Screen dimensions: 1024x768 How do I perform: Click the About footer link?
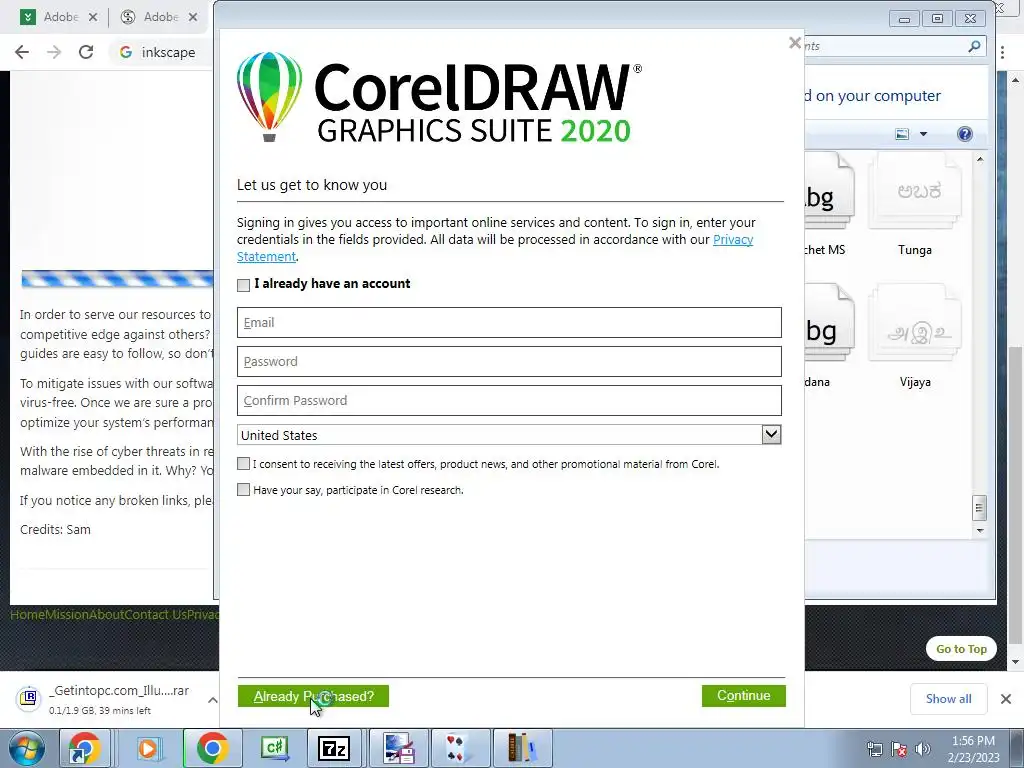tap(106, 615)
